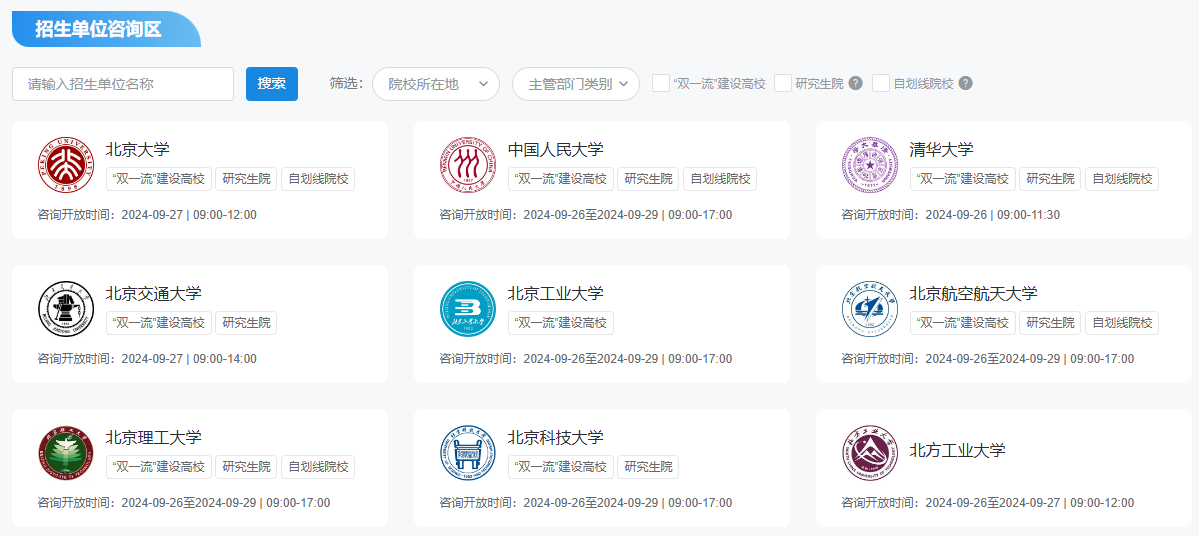Click 北京航空航天大学's 自划线院校 tag
This screenshot has height=536, width=1199.
click(1123, 323)
